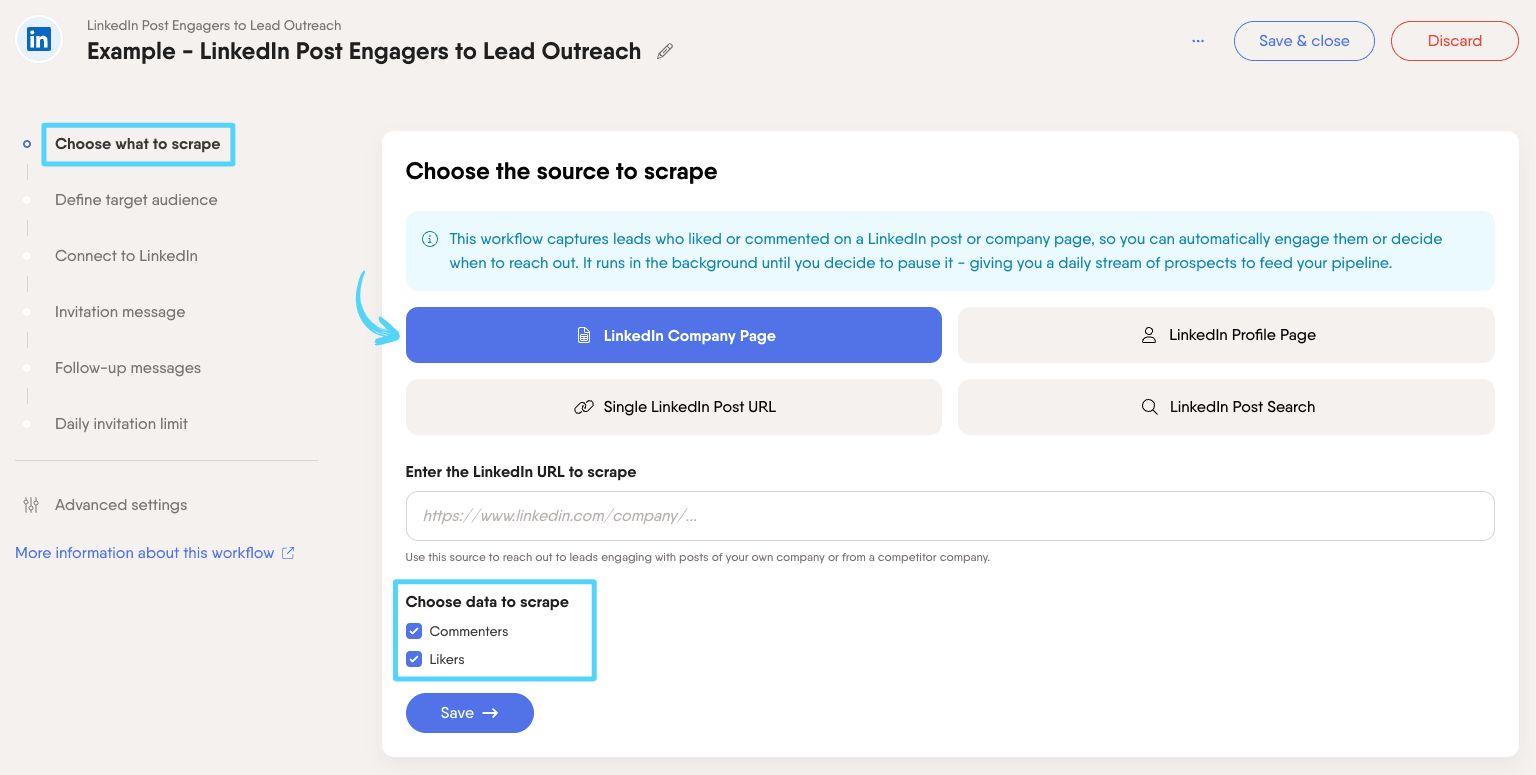Open the three-dots more options menu

click(x=1198, y=41)
